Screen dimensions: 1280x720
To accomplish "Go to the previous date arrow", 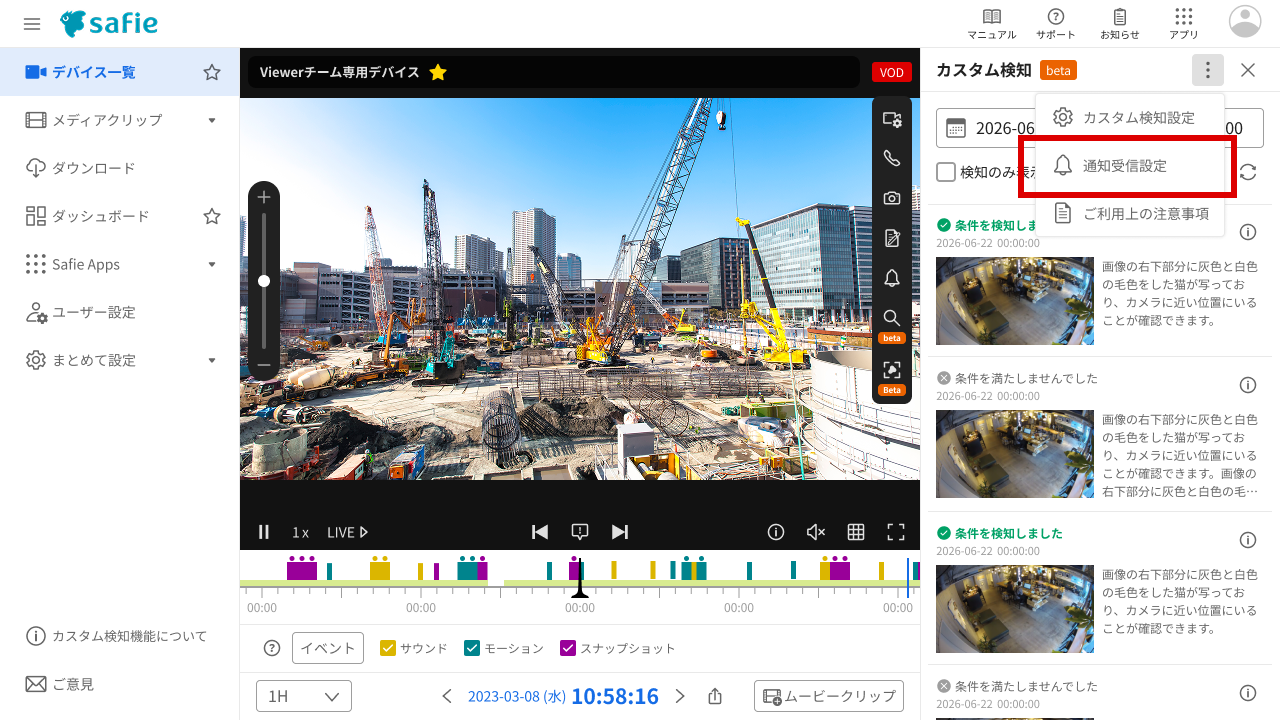I will pyautogui.click(x=447, y=696).
